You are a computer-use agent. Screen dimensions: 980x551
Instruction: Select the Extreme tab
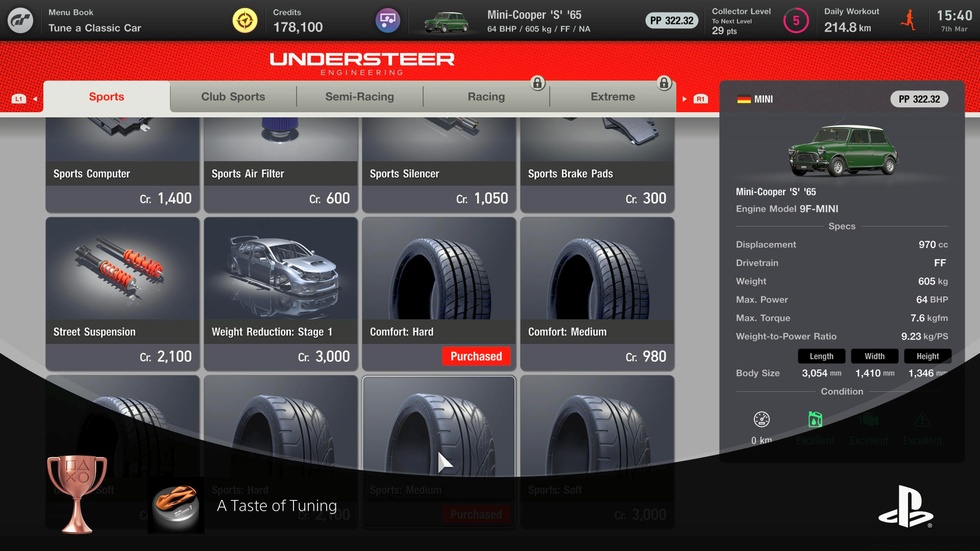pyautogui.click(x=612, y=97)
